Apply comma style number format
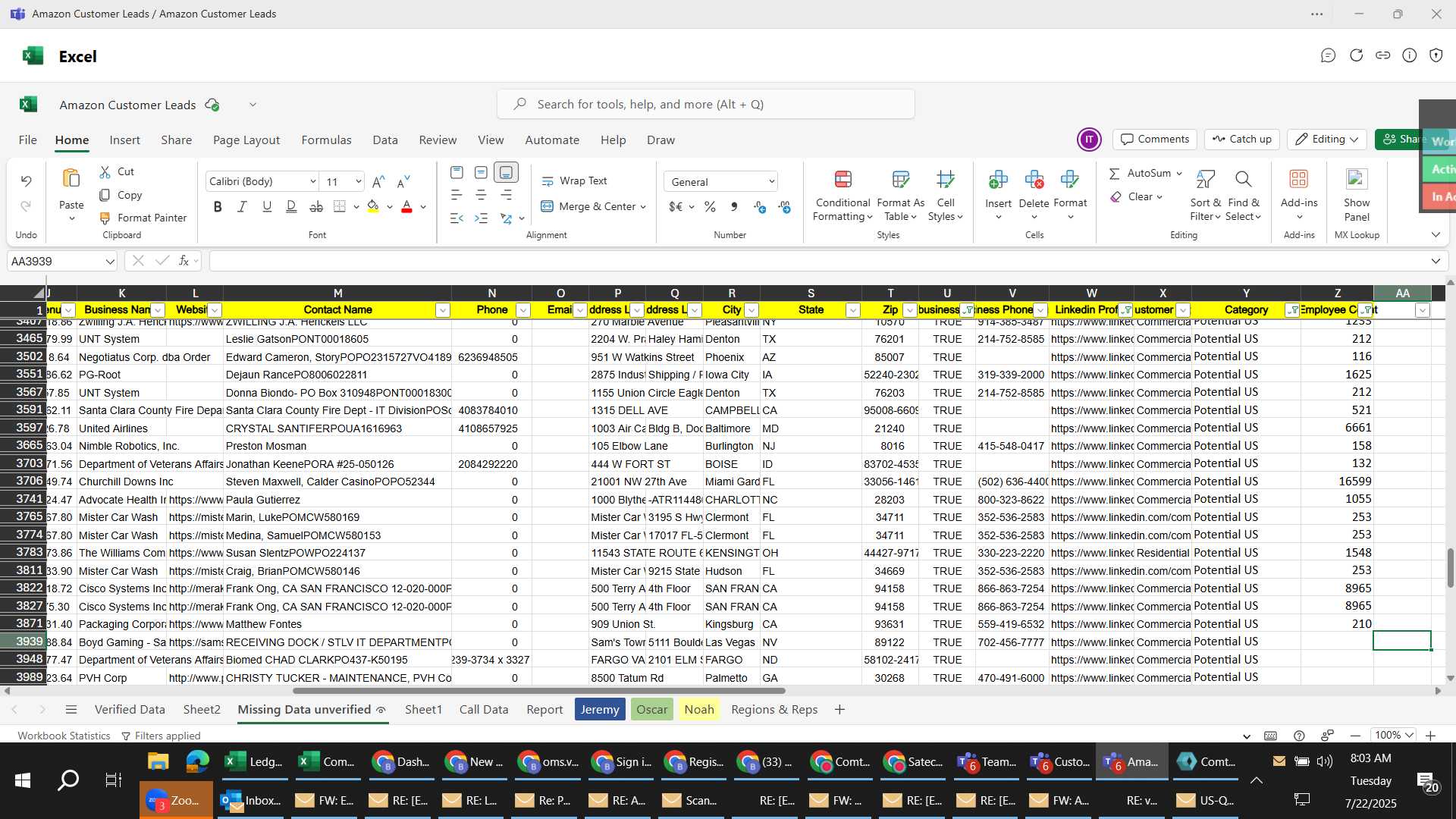 (734, 207)
